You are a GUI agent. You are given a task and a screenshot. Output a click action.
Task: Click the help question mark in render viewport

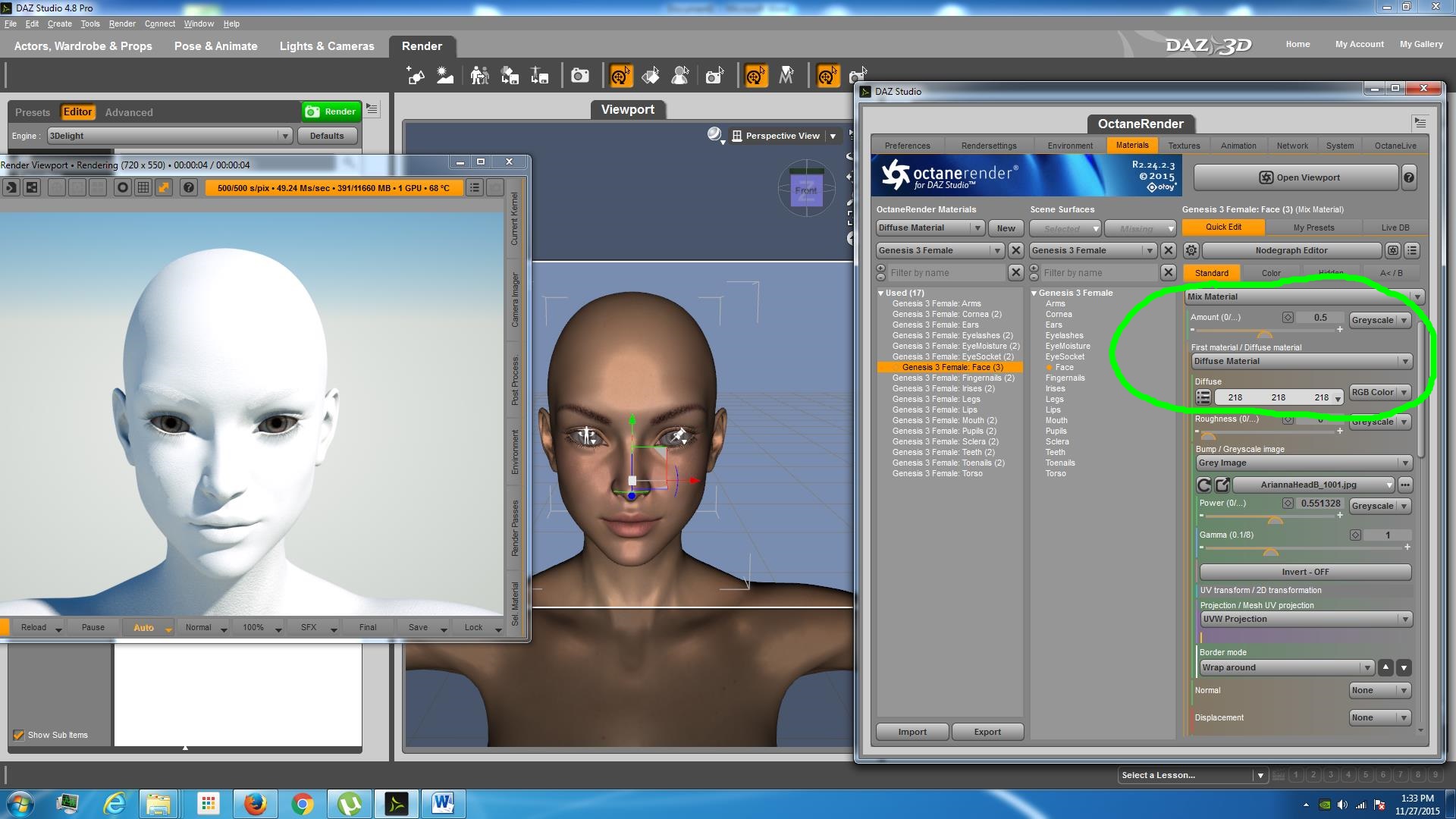189,187
